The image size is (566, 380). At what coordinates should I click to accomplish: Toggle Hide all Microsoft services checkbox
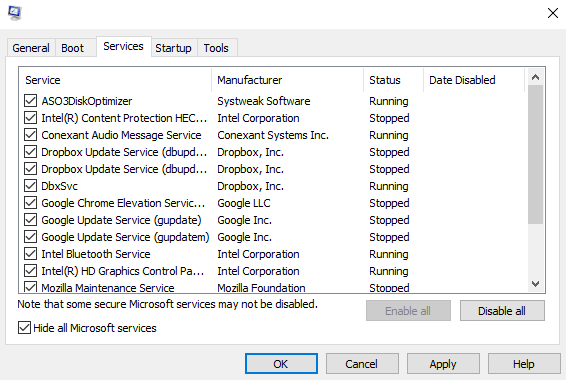pos(25,328)
